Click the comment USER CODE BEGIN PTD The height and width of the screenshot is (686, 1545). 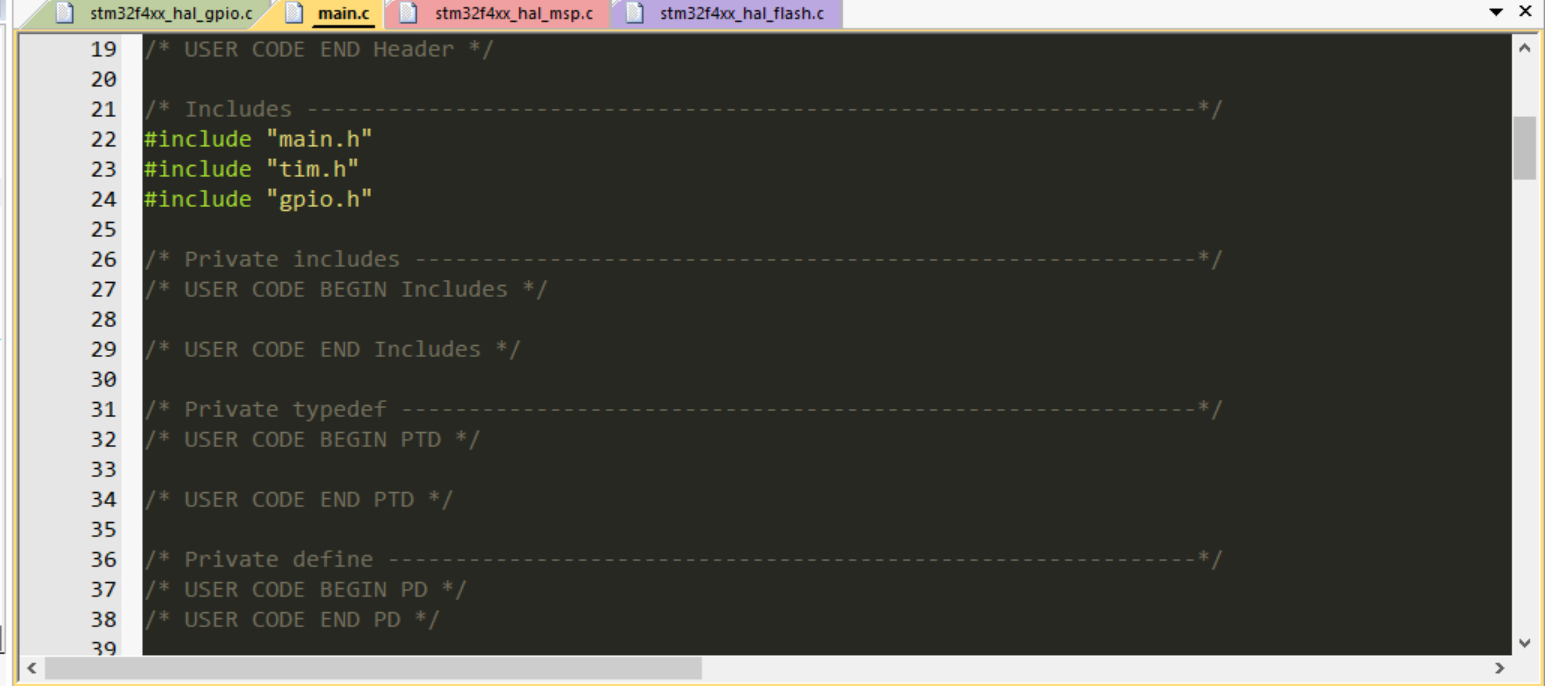312,439
